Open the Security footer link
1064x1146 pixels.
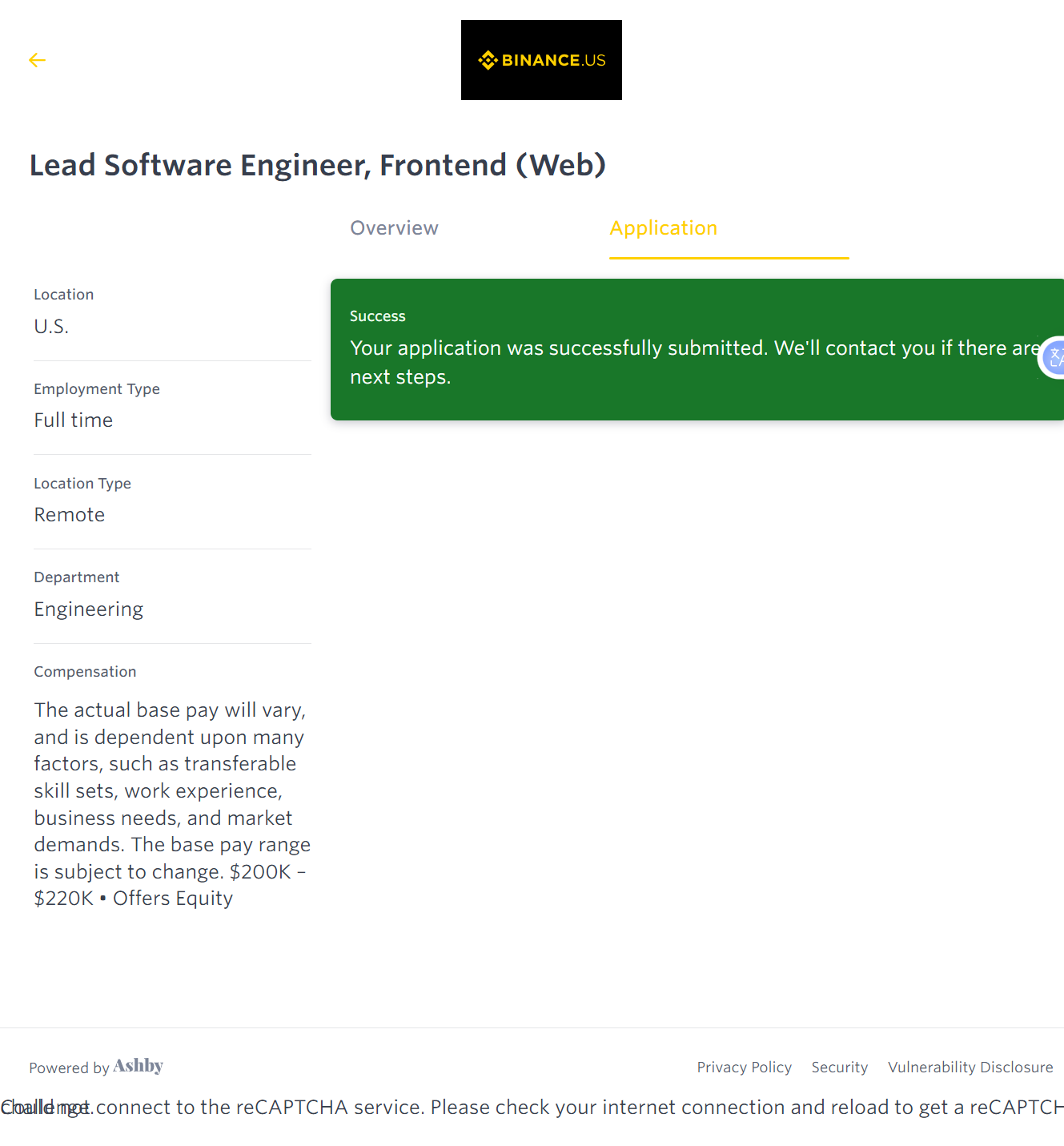[839, 1068]
